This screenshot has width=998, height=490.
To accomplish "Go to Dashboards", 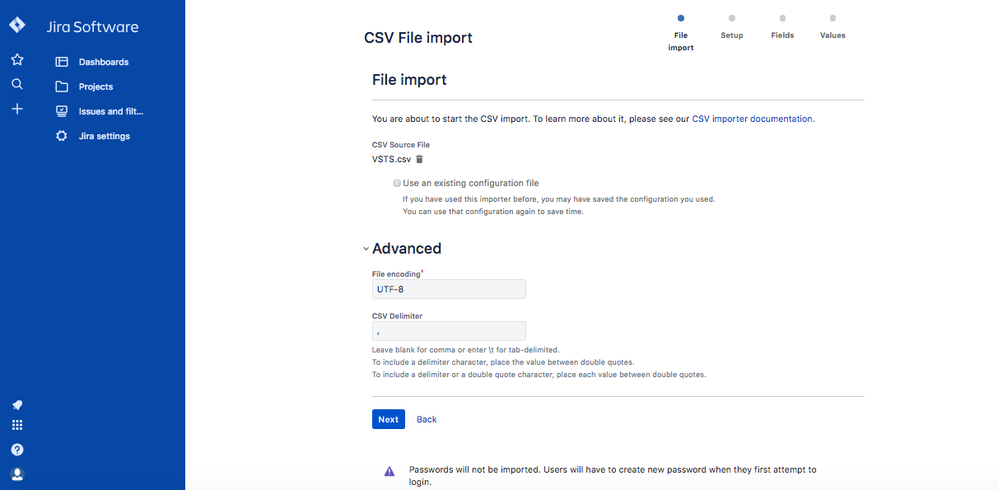I will (x=104, y=62).
